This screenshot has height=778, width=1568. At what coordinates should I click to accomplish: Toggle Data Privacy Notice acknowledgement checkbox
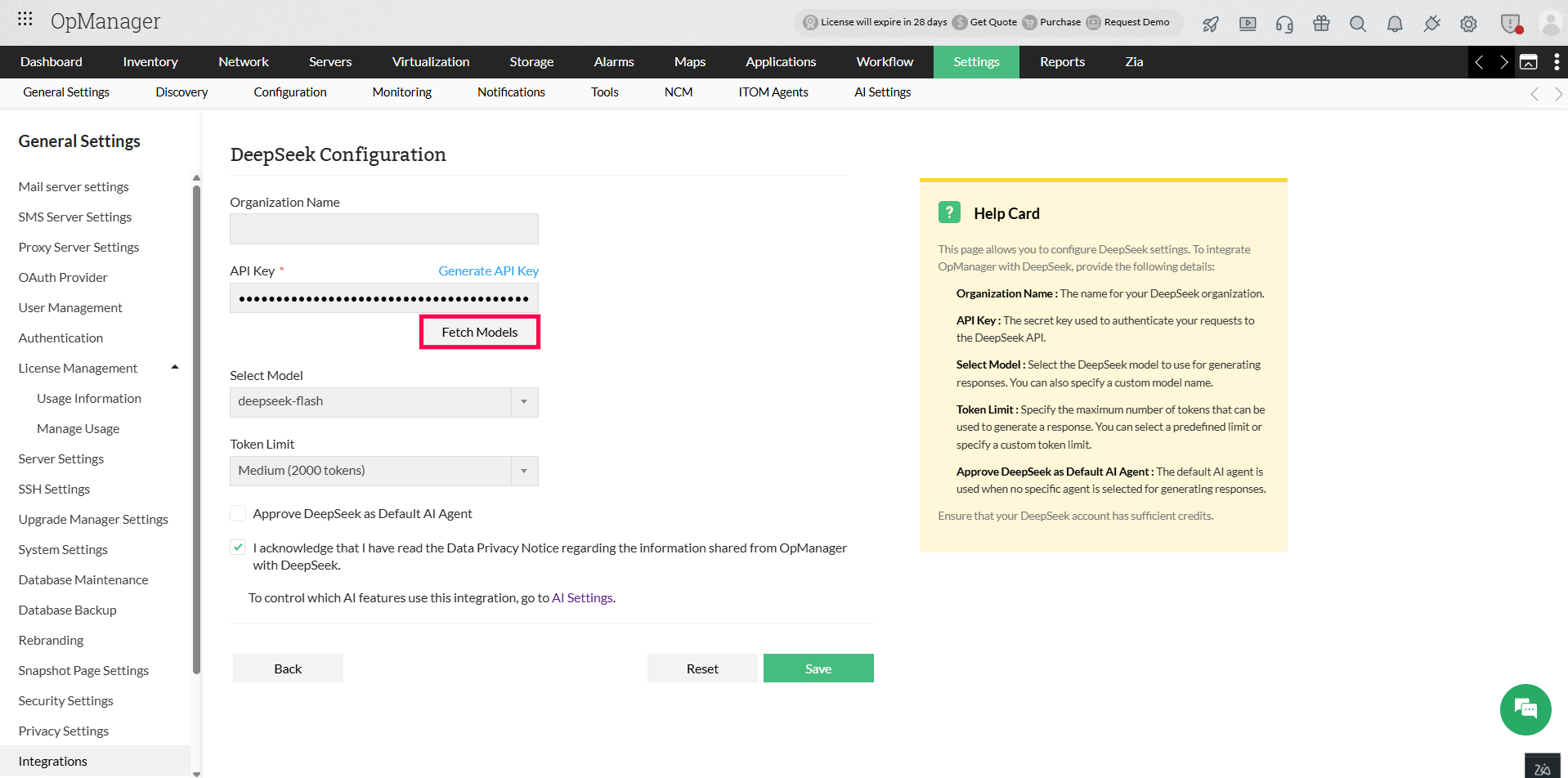pyautogui.click(x=238, y=548)
